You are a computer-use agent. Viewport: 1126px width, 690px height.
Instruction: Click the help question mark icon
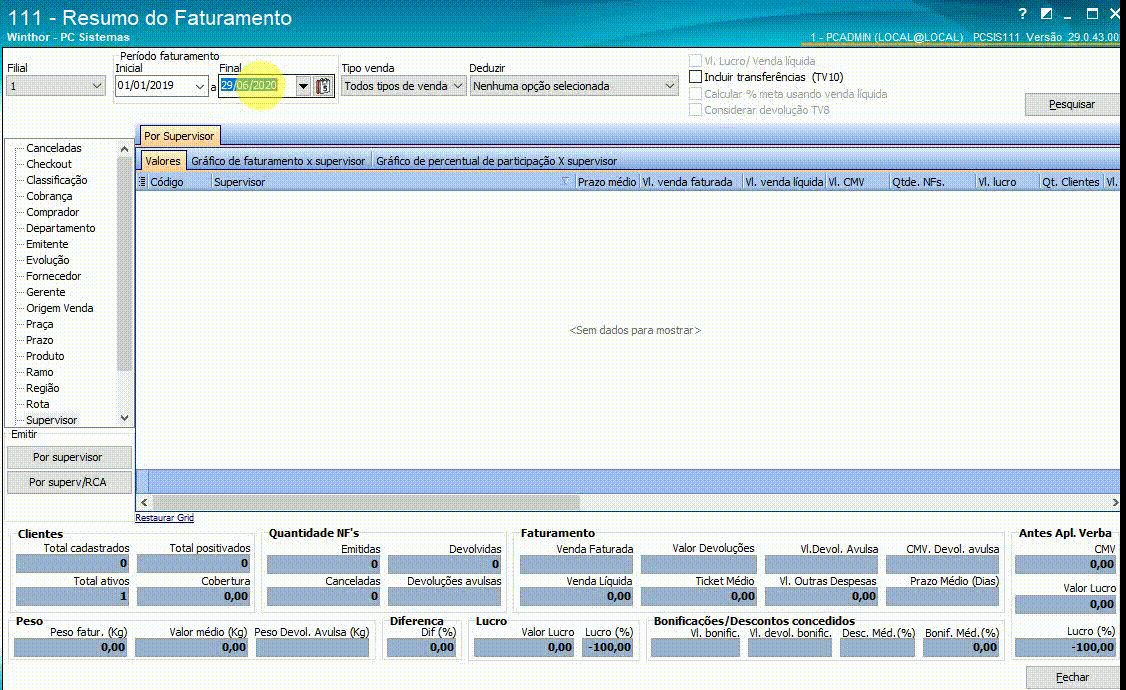point(1023,14)
